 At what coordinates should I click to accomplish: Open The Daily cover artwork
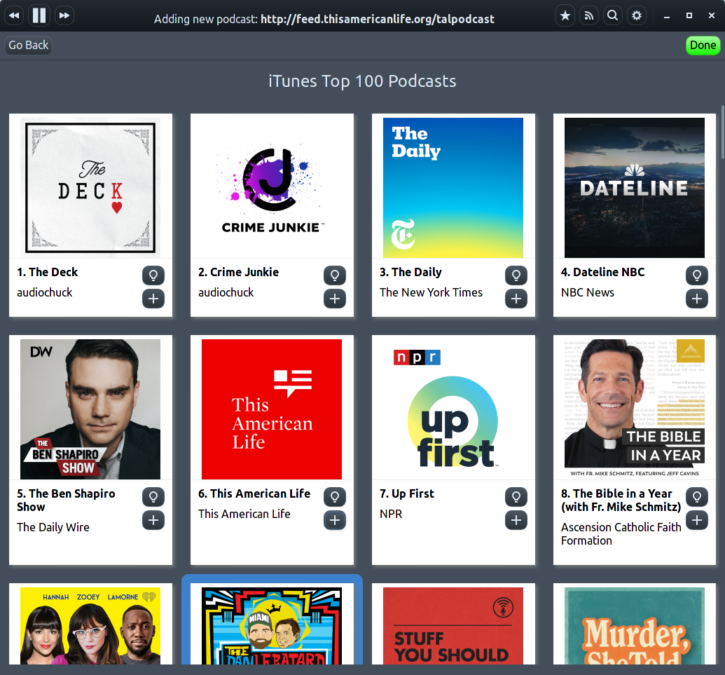pyautogui.click(x=453, y=188)
